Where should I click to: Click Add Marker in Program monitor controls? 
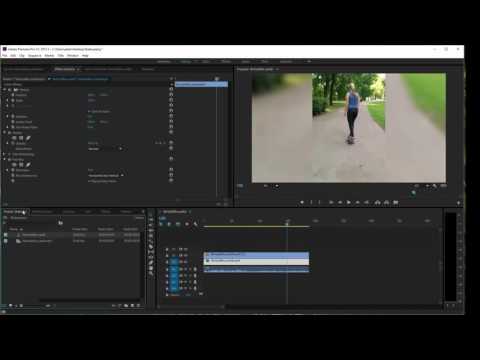(302, 202)
